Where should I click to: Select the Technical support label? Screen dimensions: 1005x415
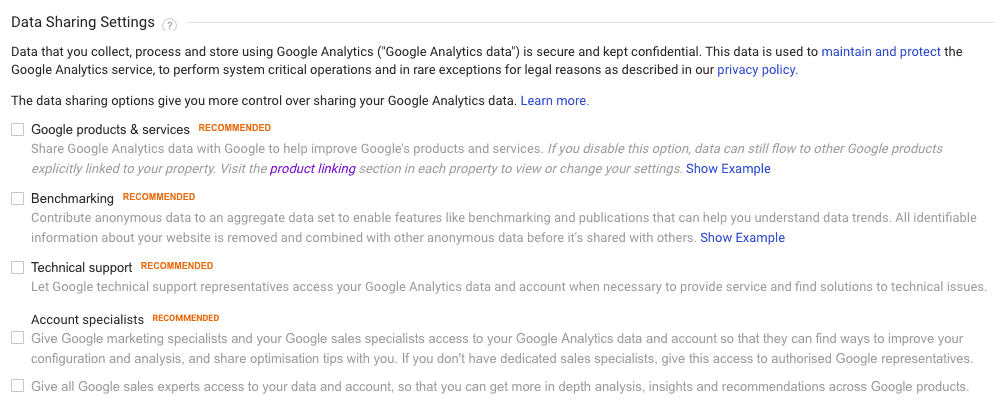(x=81, y=267)
